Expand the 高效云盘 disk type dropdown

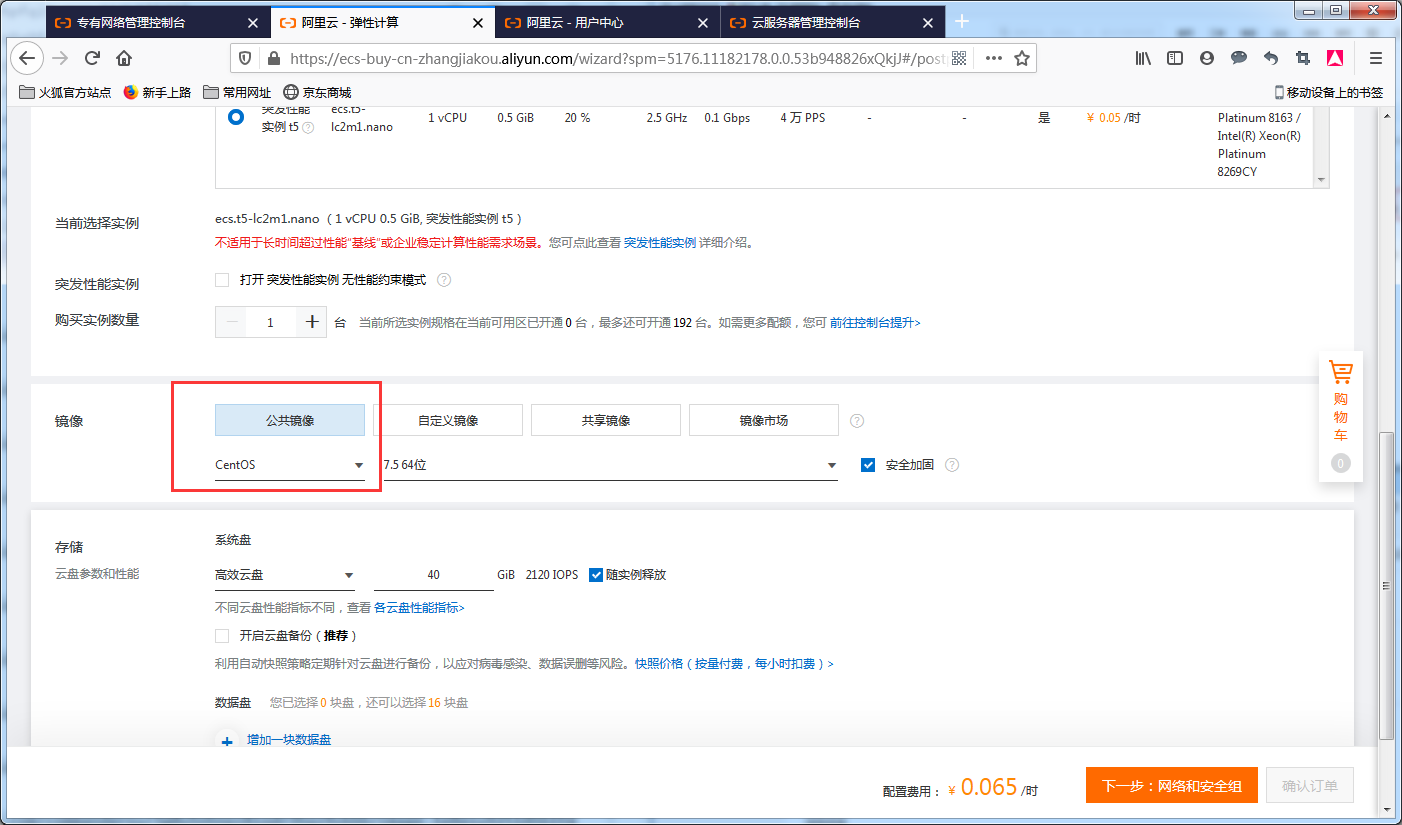pos(285,574)
